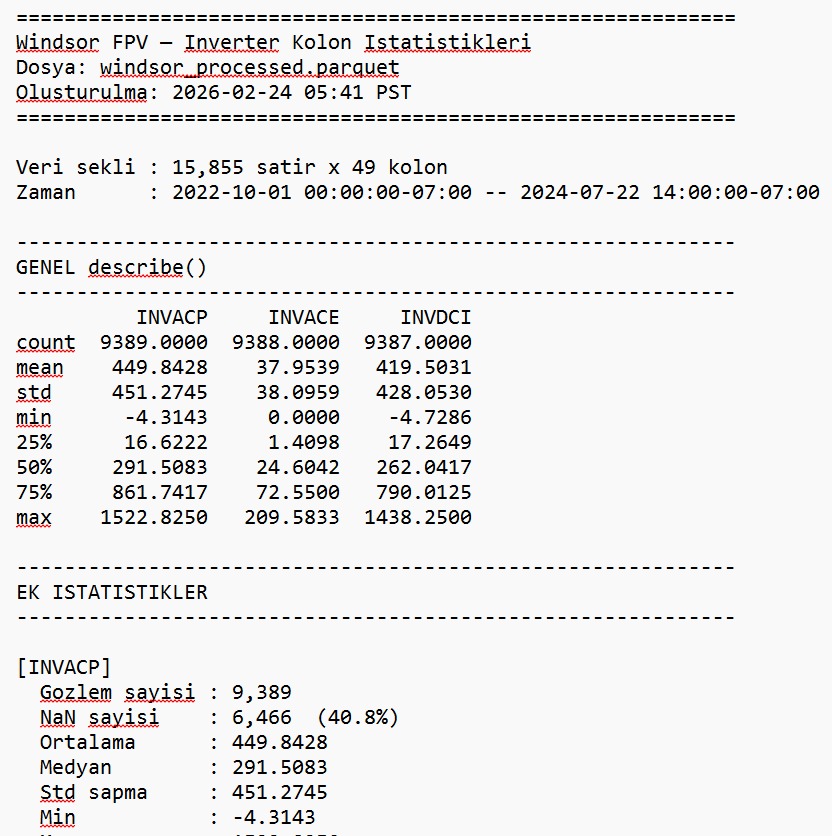Click the INVACE max value 209.5833
The image size is (832, 836).
tap(291, 517)
